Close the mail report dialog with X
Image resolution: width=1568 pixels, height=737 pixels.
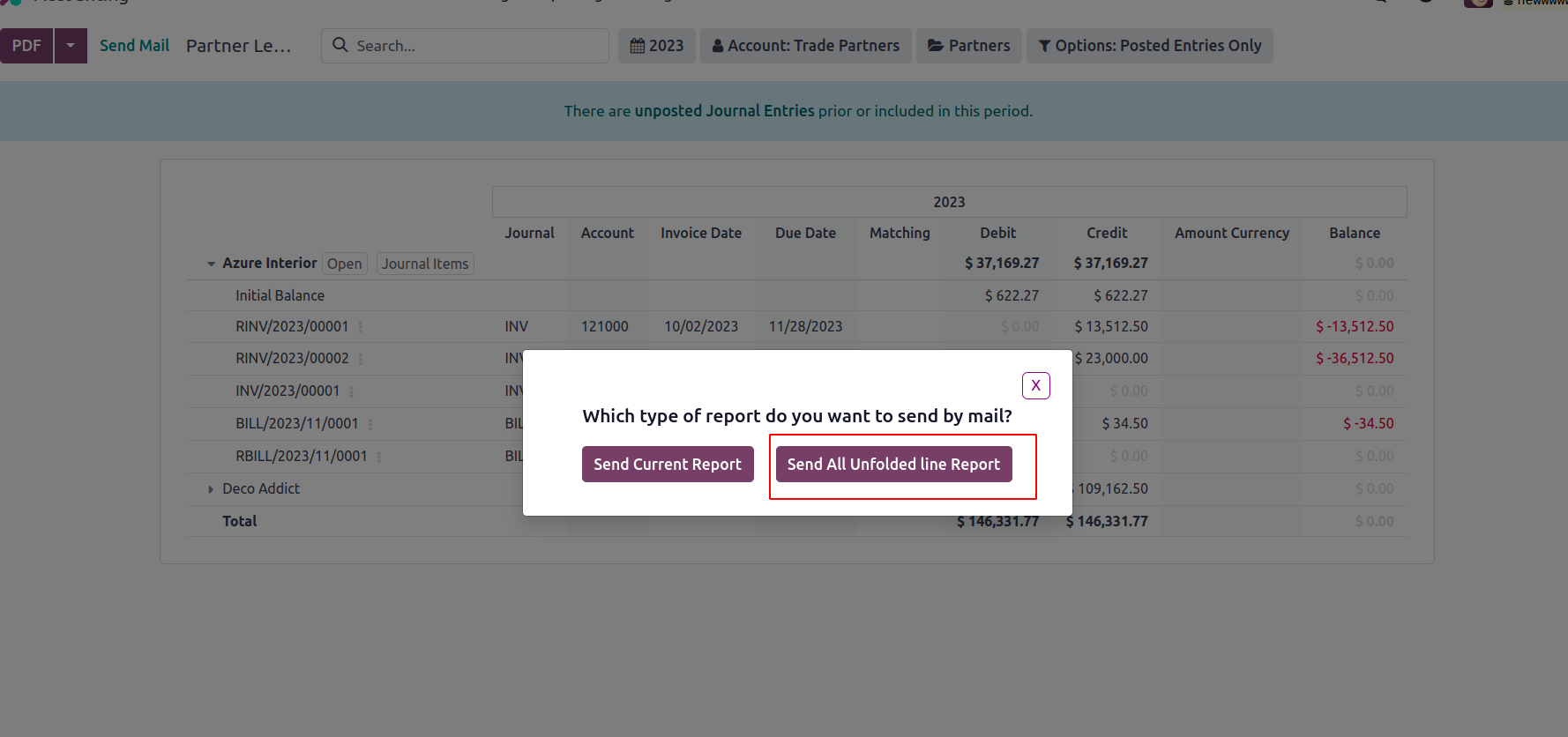tap(1035, 385)
